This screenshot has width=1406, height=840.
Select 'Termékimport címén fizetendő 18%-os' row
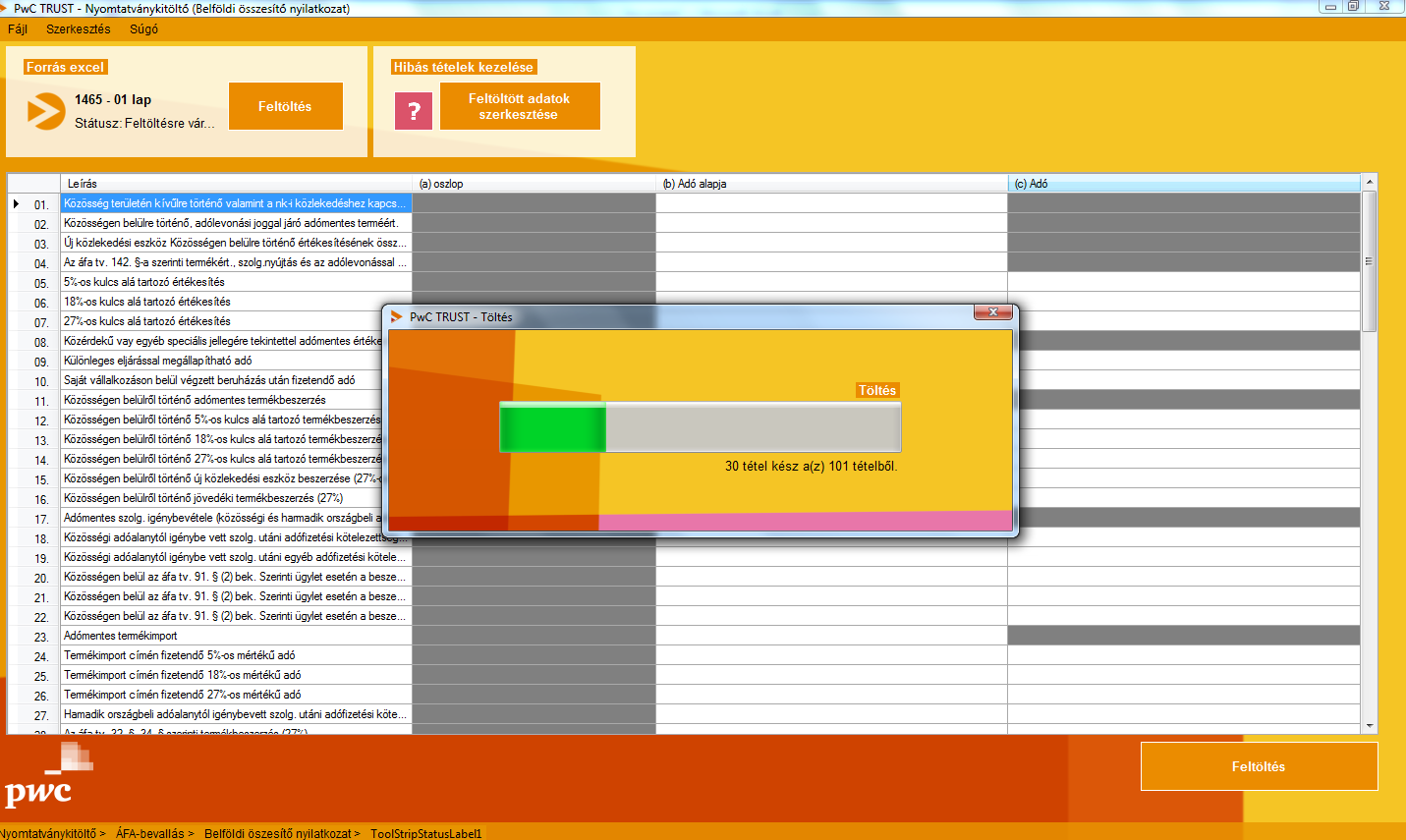[236, 675]
